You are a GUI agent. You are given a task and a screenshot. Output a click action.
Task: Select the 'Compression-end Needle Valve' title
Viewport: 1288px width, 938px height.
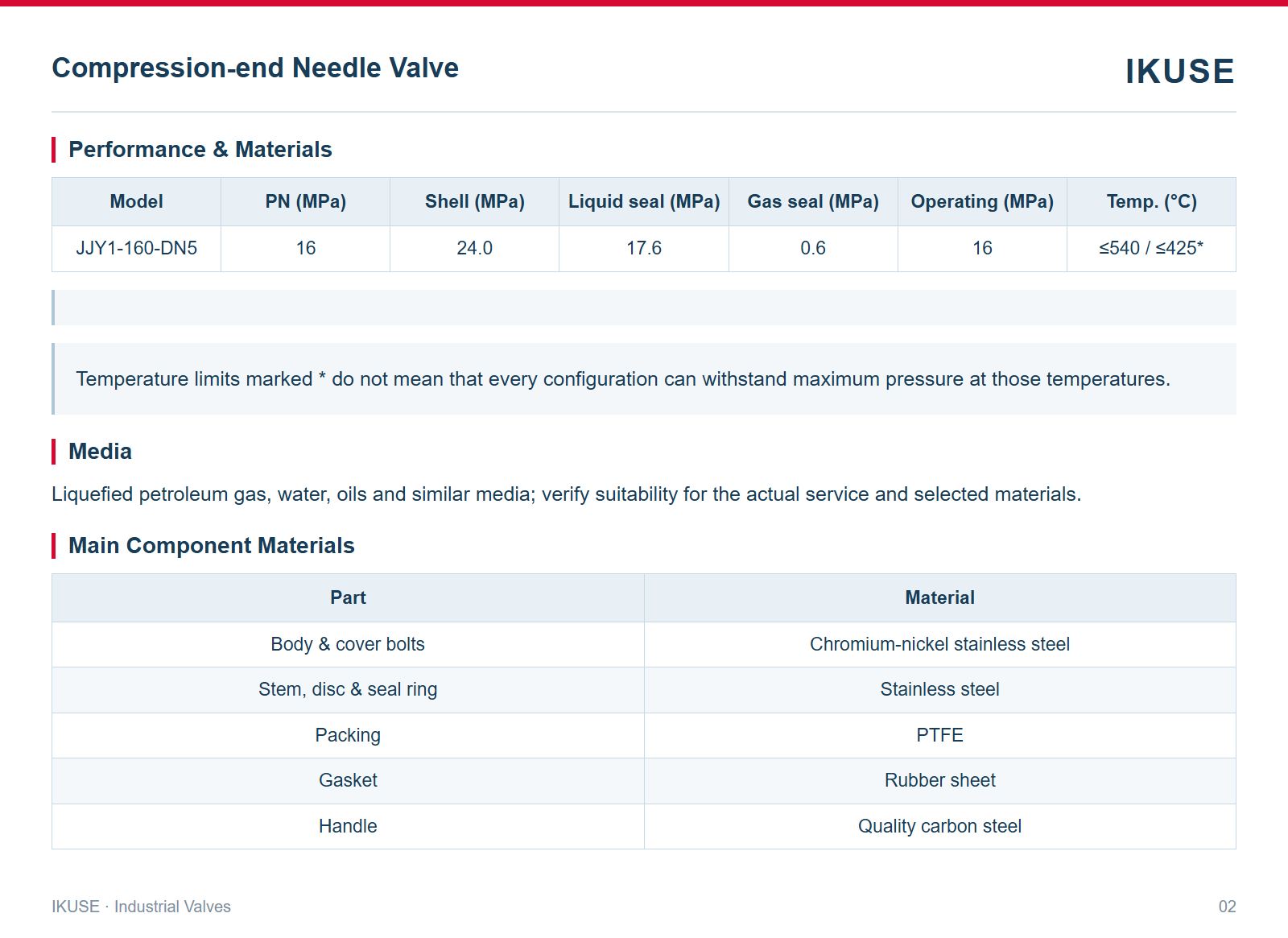(x=255, y=68)
